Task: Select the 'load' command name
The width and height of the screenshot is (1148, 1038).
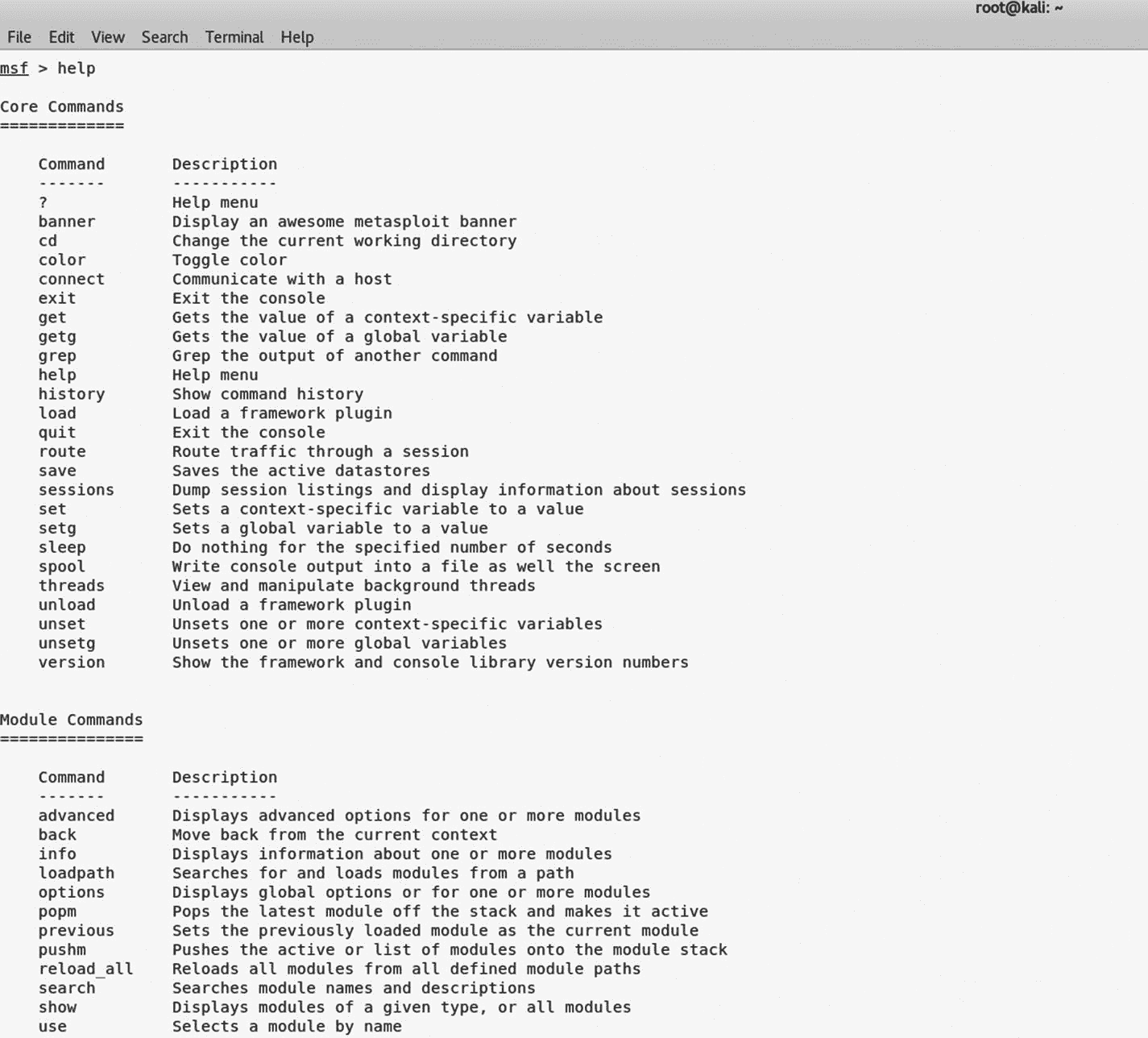Action: coord(57,413)
